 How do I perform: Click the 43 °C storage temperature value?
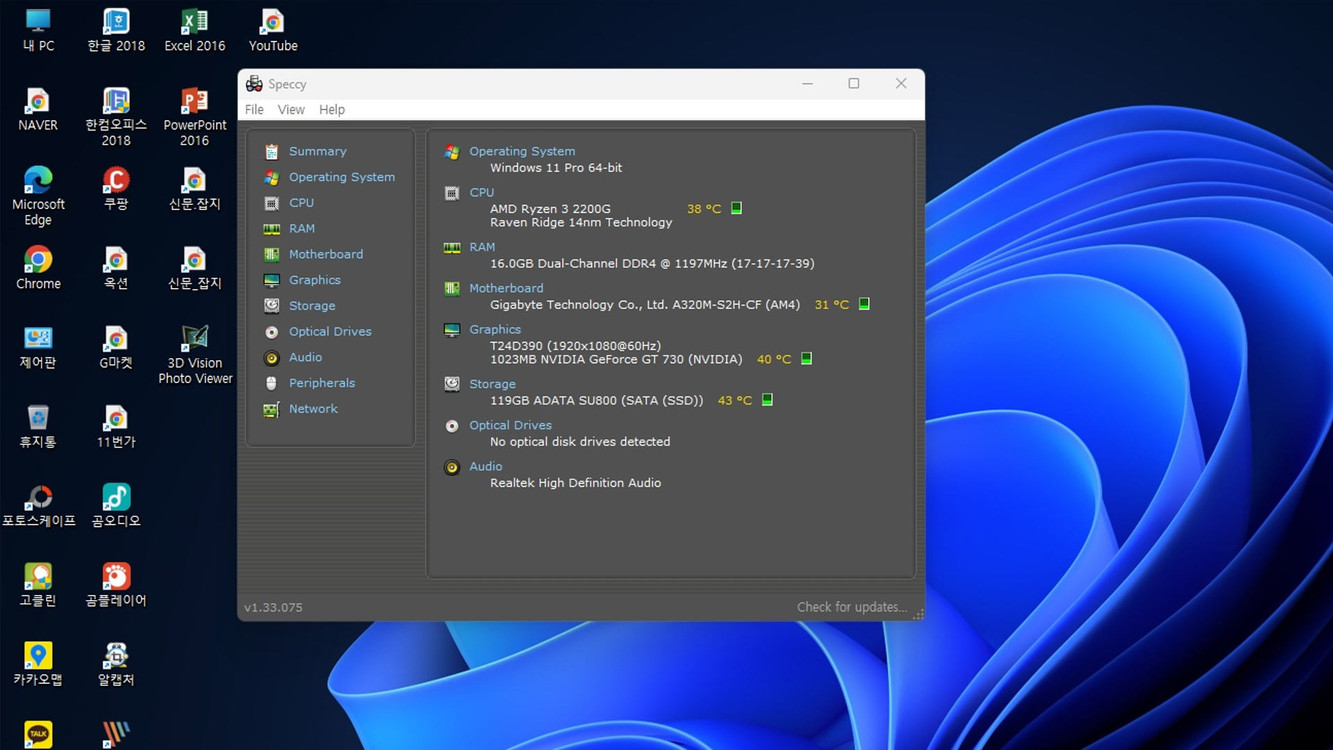(x=735, y=400)
